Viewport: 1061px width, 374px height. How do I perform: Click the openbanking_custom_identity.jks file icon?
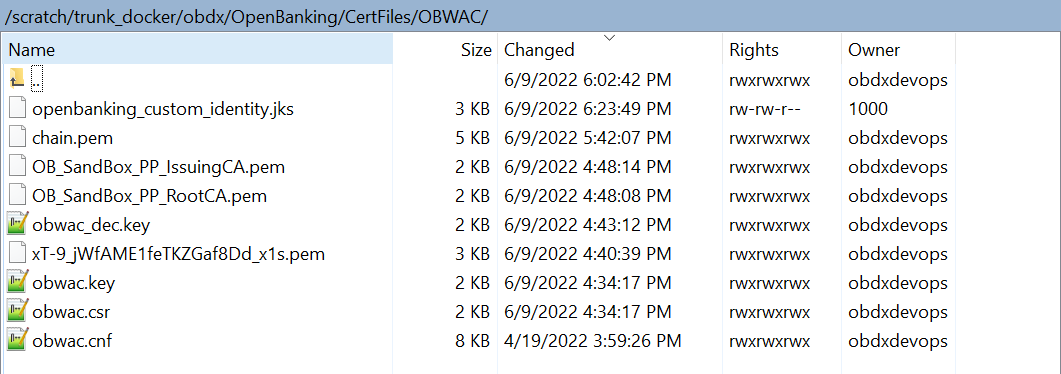coord(18,109)
